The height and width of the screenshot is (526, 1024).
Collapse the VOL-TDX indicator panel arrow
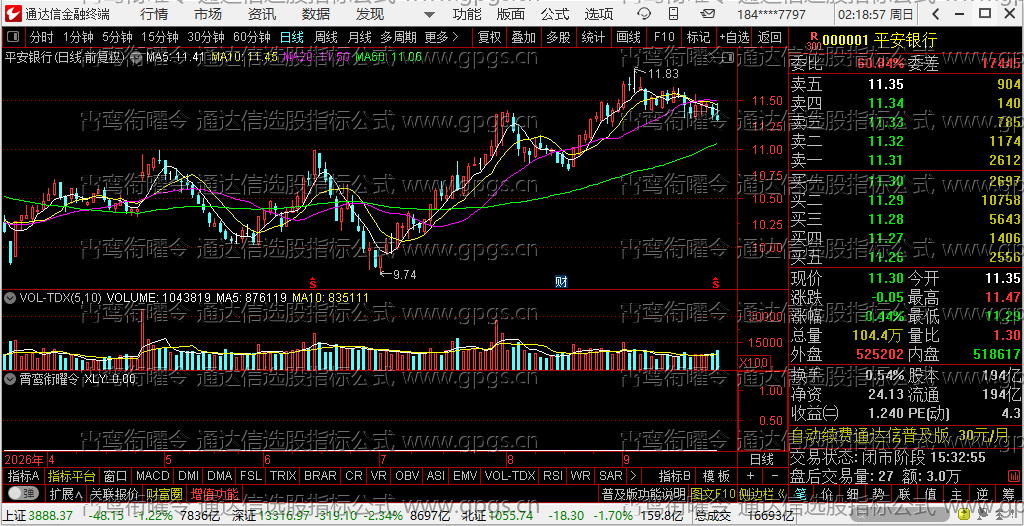[x=10, y=297]
